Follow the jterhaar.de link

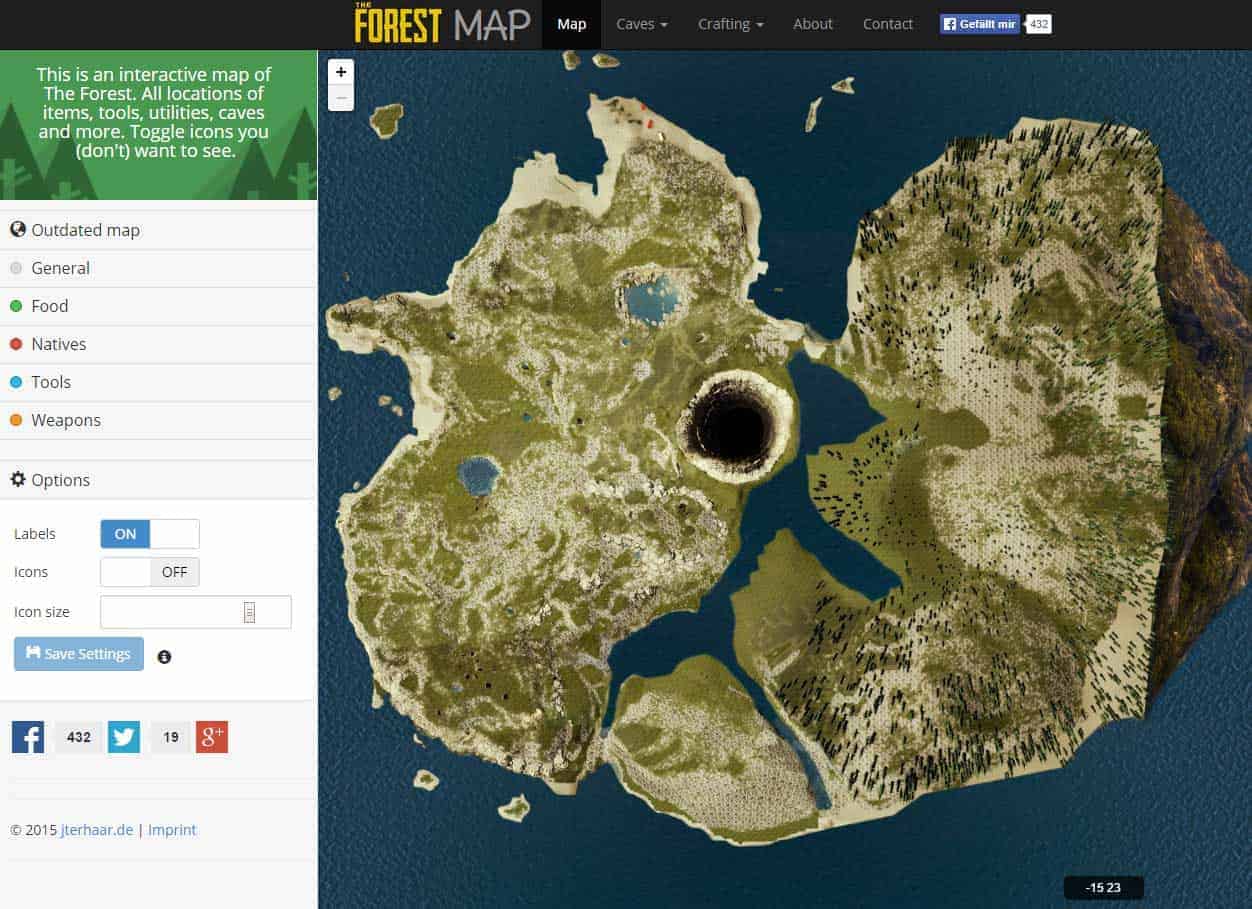[96, 830]
